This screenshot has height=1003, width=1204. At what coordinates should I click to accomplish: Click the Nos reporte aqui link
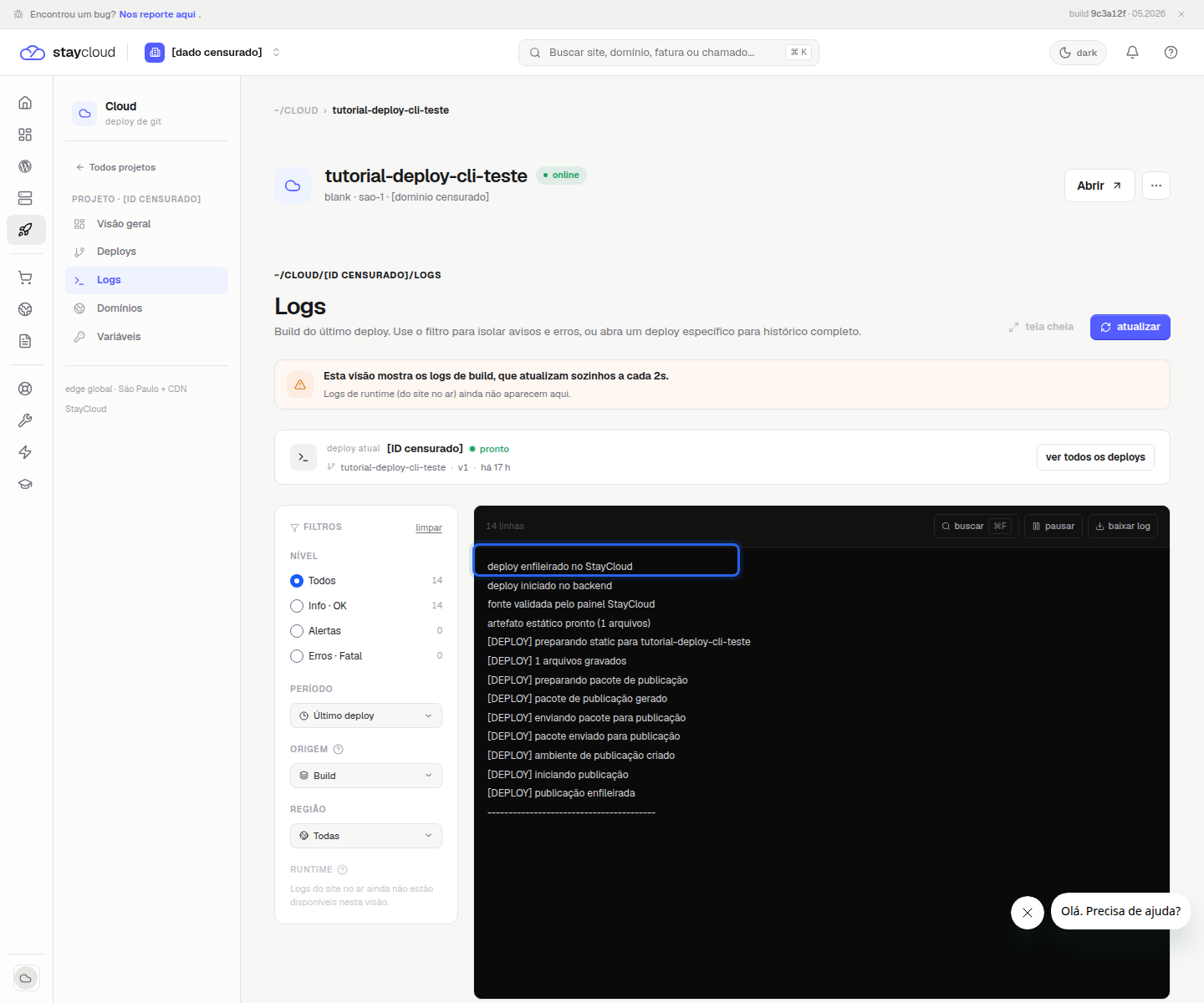tap(157, 14)
